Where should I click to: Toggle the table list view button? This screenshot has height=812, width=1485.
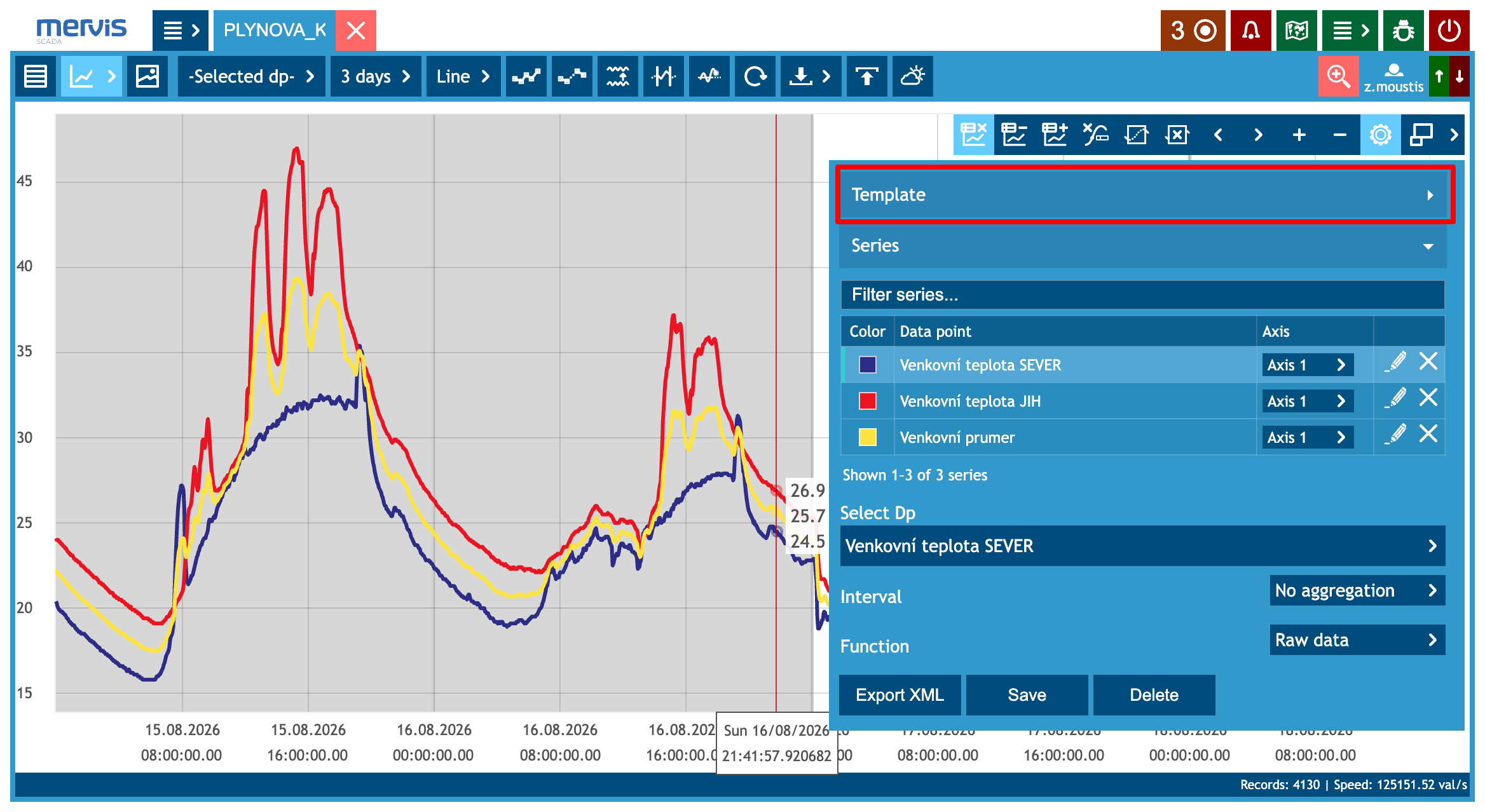click(x=35, y=76)
